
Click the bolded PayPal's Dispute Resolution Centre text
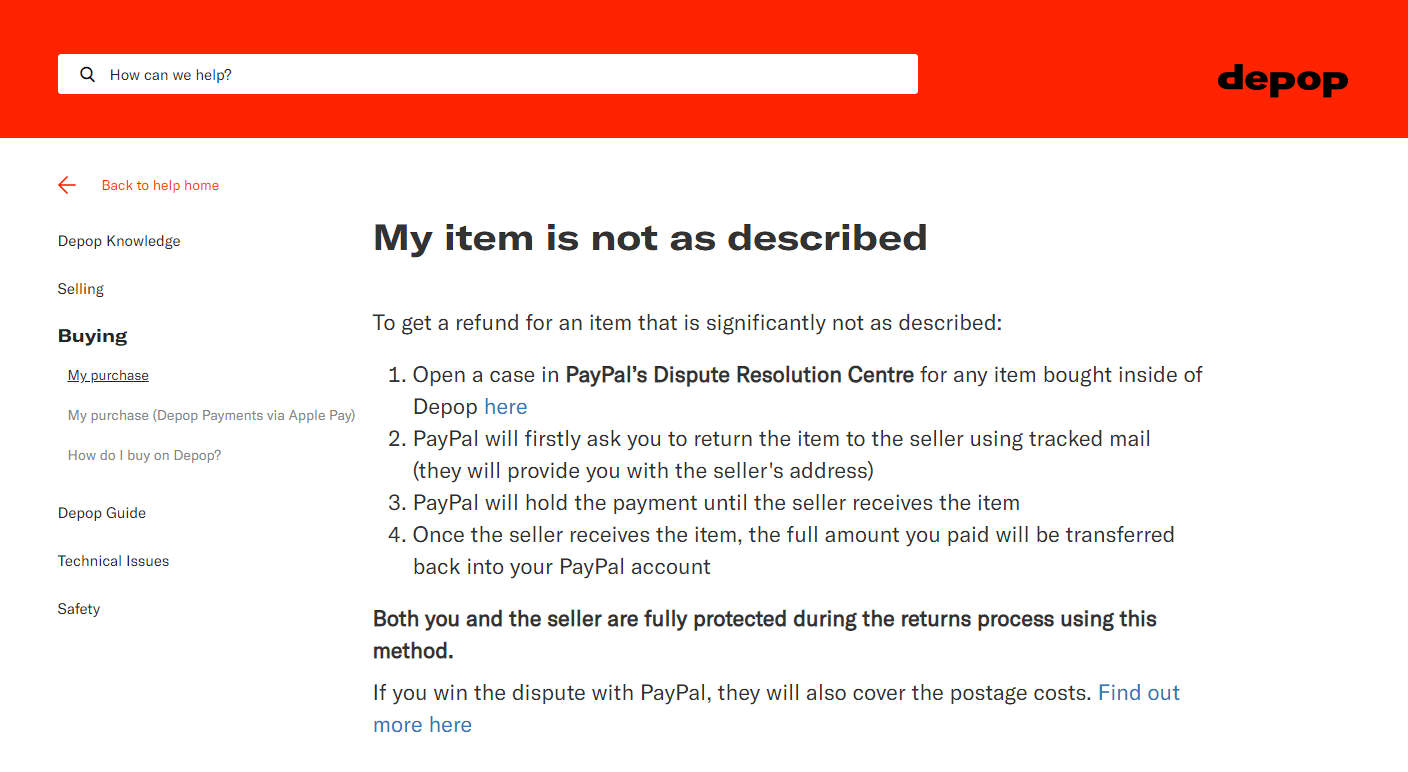click(x=740, y=374)
